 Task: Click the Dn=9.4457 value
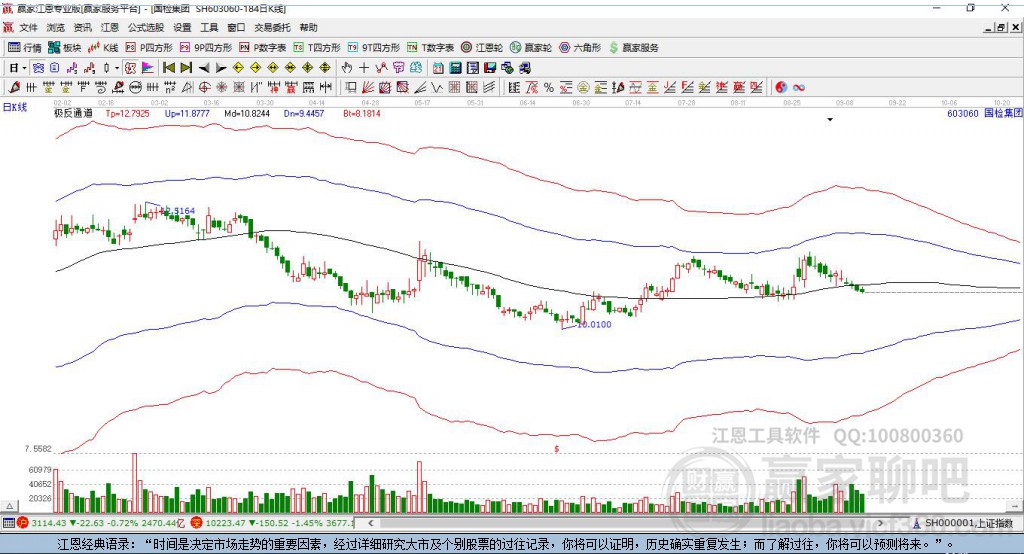(304, 113)
